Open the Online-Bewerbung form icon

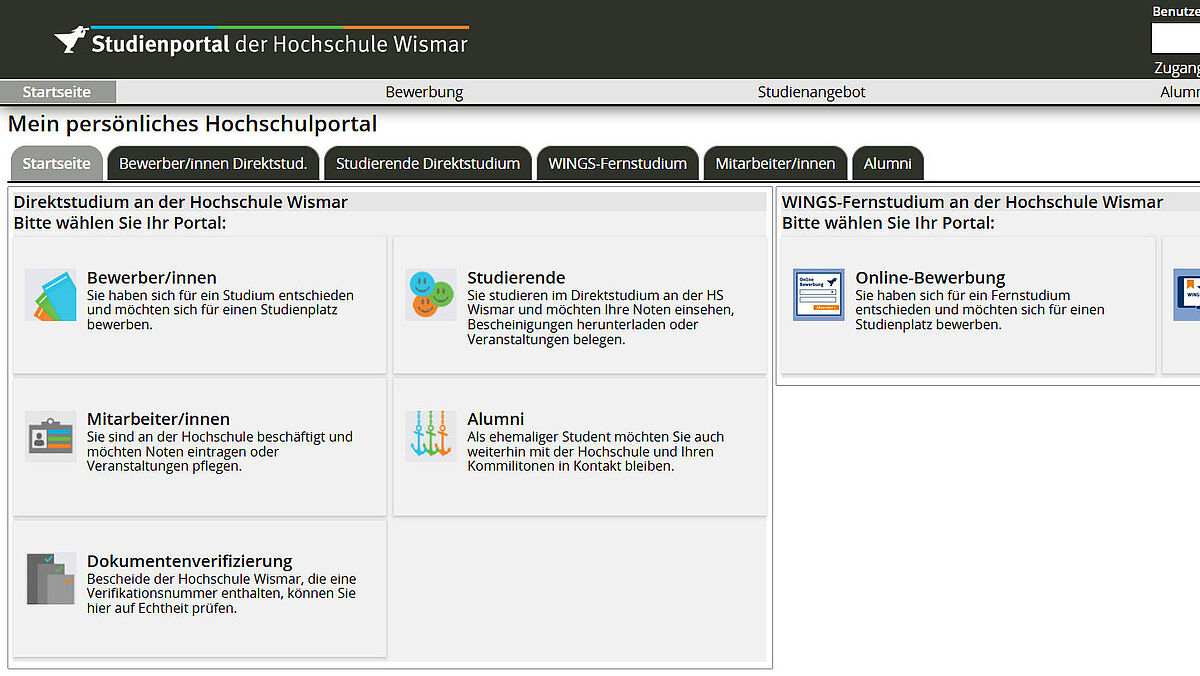coord(819,295)
